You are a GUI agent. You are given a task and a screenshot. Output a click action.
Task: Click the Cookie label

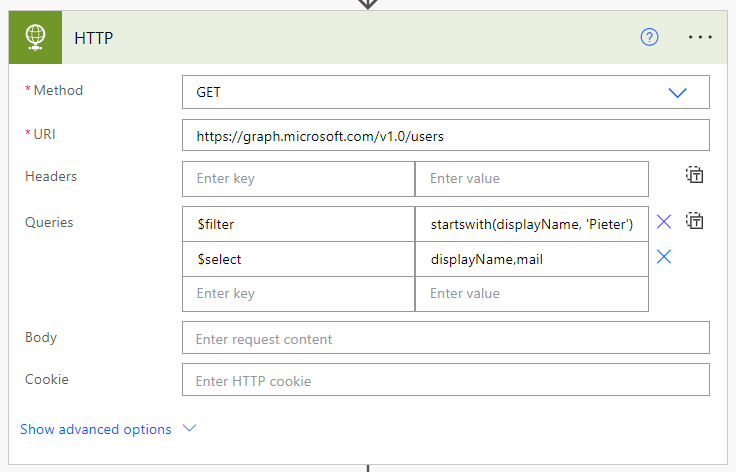pos(46,379)
